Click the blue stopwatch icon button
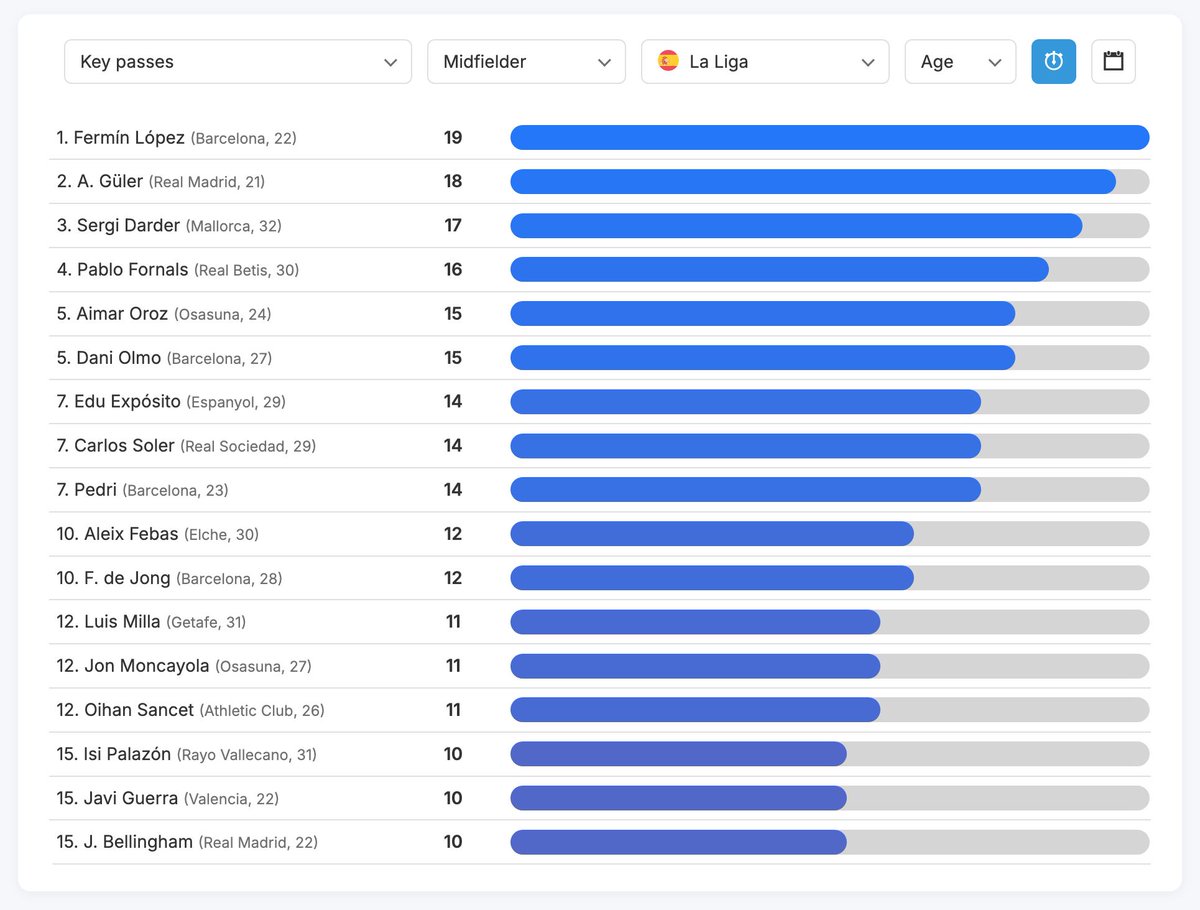The width and height of the screenshot is (1200, 910). [1054, 61]
